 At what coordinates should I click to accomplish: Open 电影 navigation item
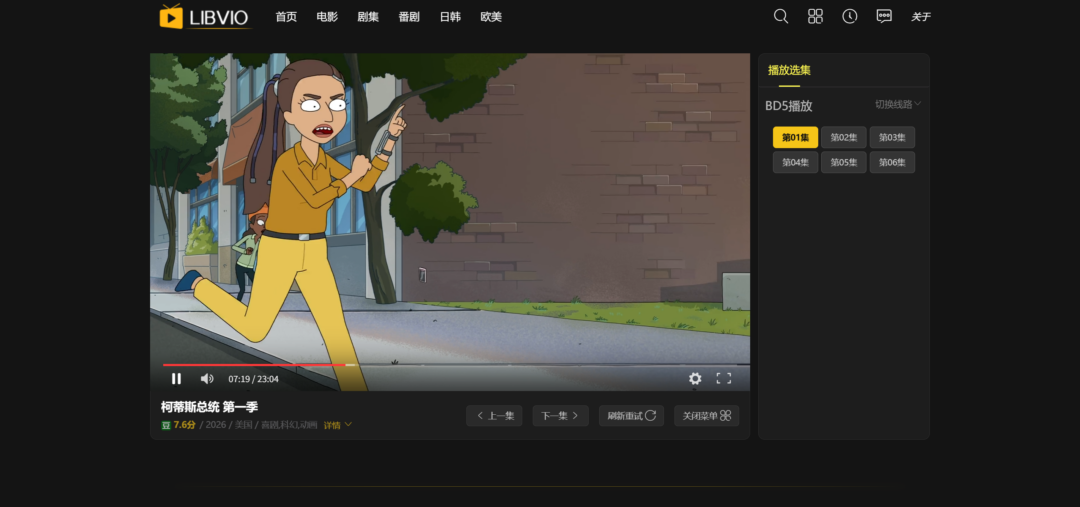point(327,17)
